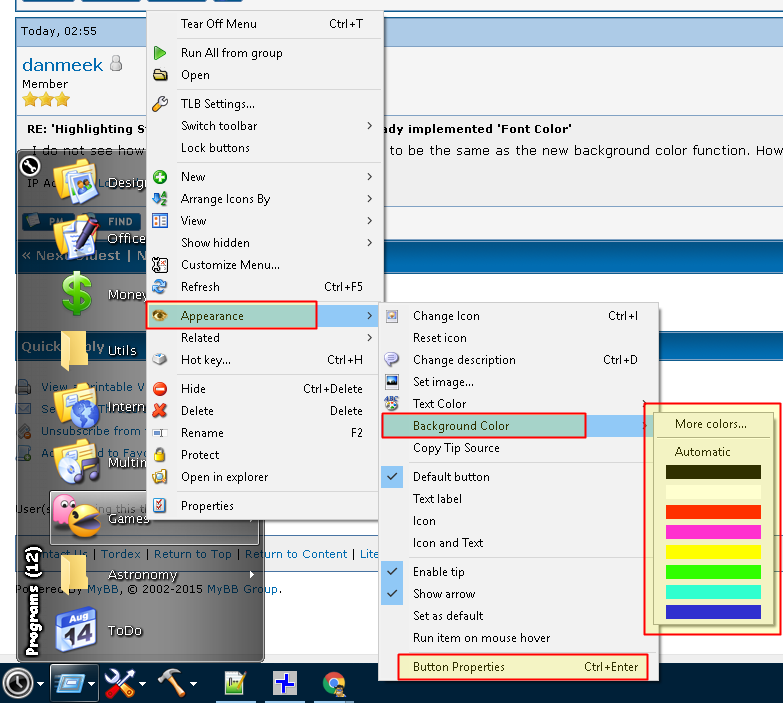Open the danmeek user profile link
783x703 pixels.
[62, 65]
